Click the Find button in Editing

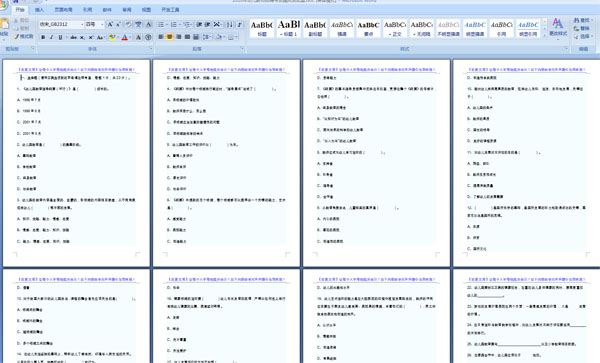click(x=583, y=20)
